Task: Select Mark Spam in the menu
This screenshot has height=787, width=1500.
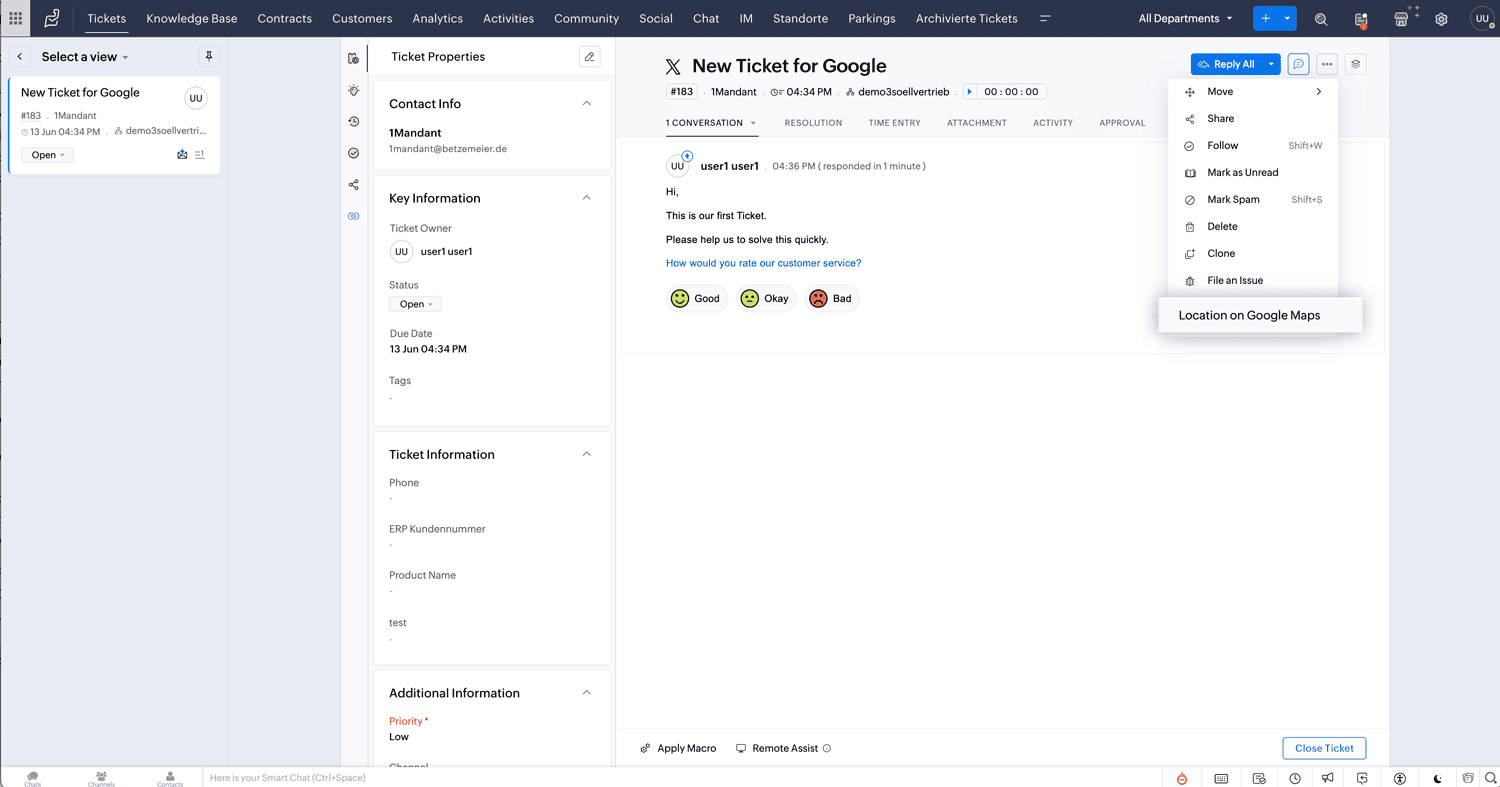Action: pyautogui.click(x=1253, y=200)
